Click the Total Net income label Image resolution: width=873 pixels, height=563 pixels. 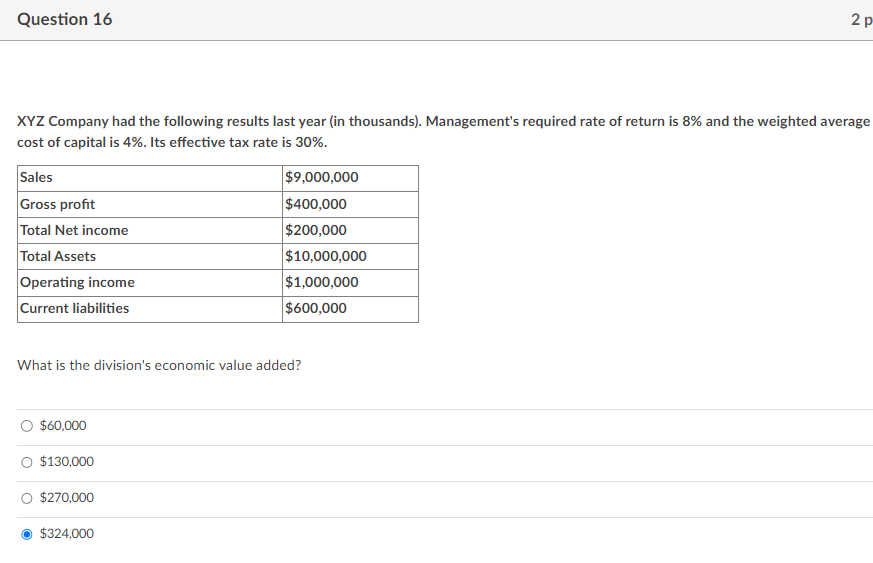point(74,230)
